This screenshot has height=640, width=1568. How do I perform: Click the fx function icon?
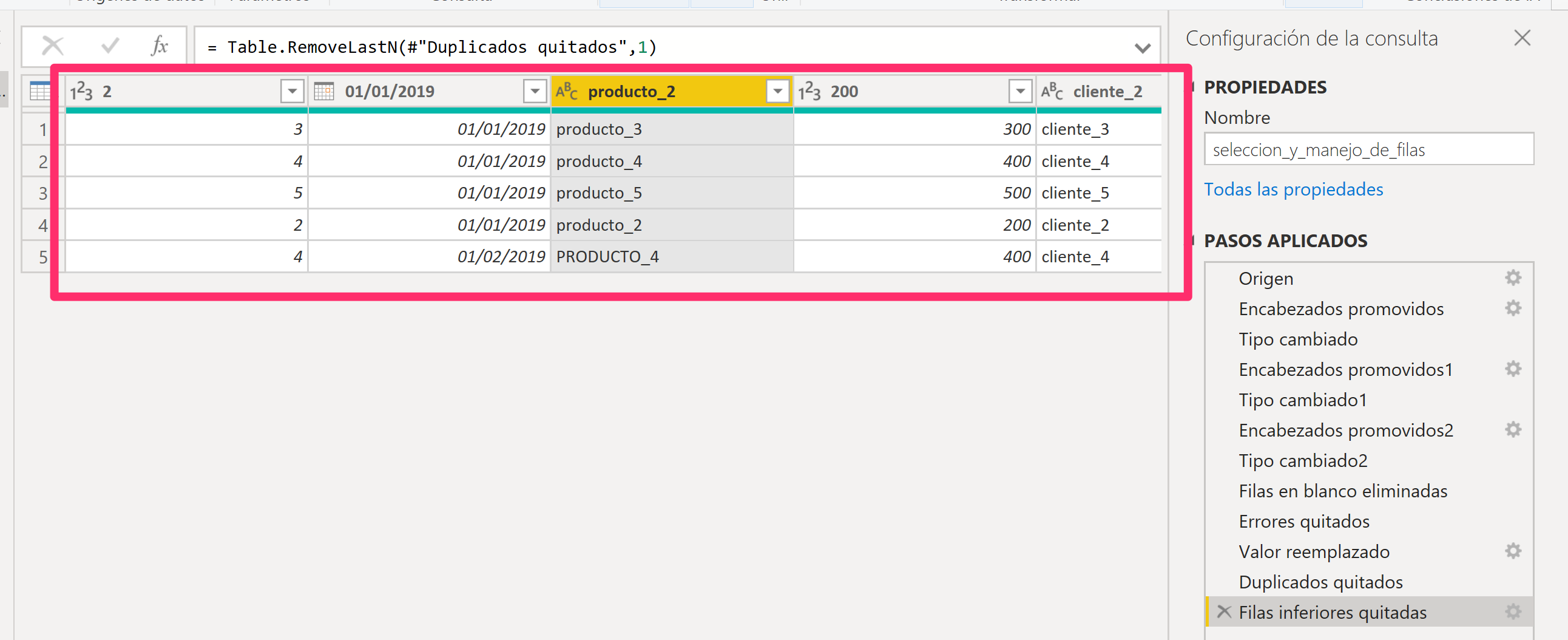(x=160, y=46)
